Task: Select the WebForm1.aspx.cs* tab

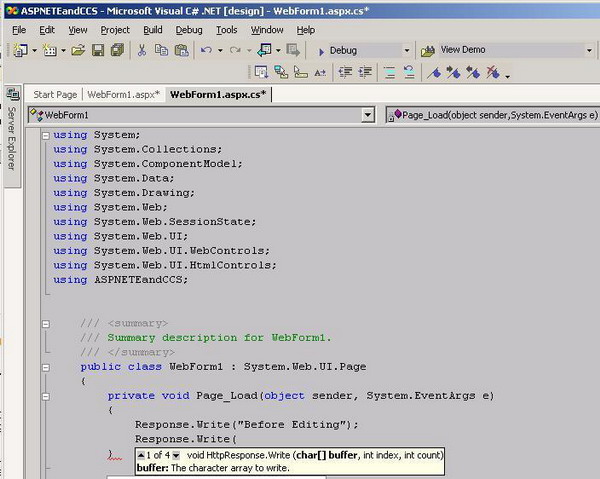Action: tap(218, 94)
